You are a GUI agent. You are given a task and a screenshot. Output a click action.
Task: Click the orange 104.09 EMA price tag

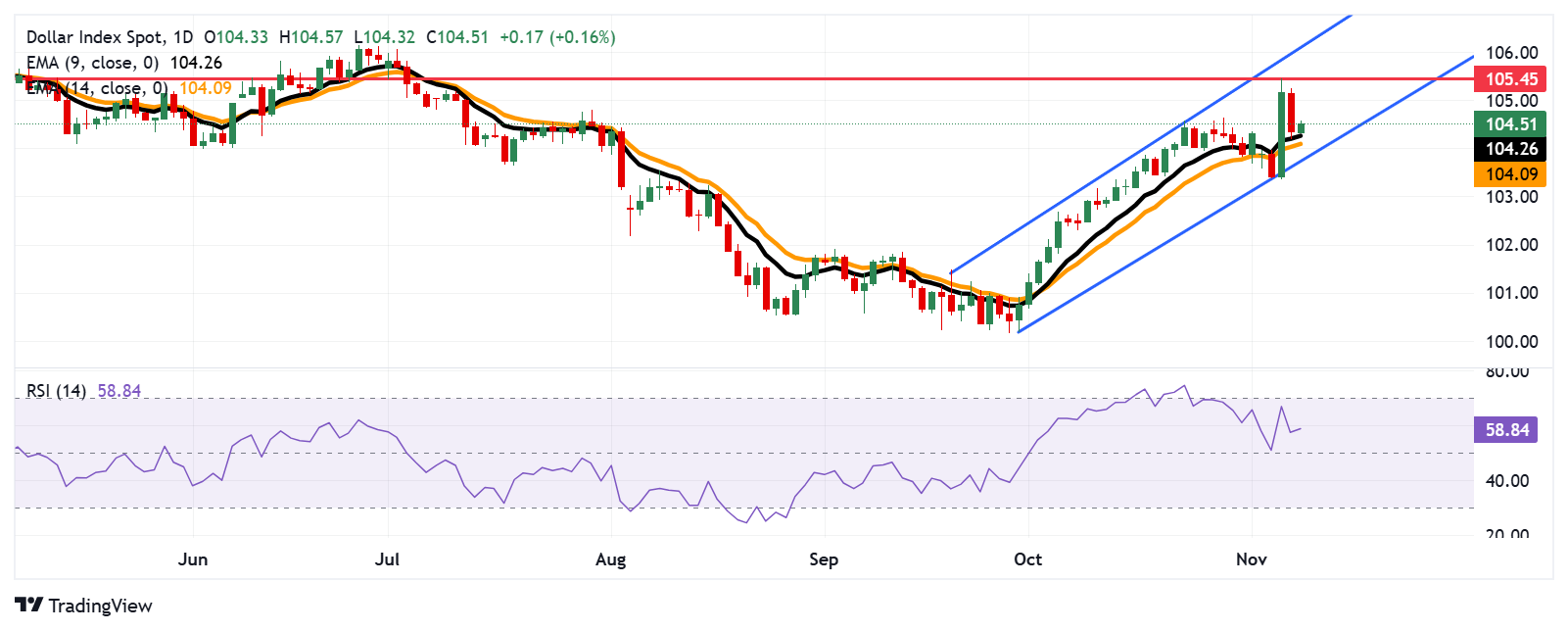pos(1510,174)
